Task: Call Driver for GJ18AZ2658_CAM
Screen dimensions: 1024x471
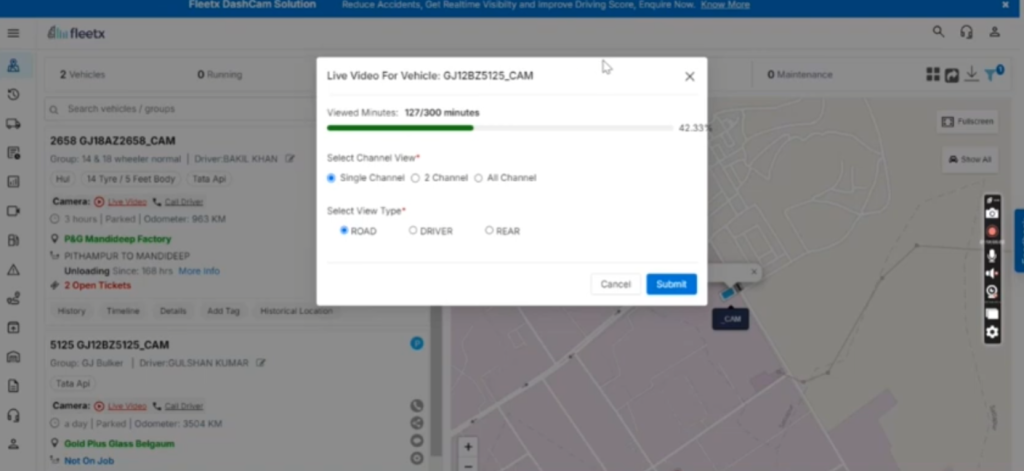Action: [x=184, y=202]
